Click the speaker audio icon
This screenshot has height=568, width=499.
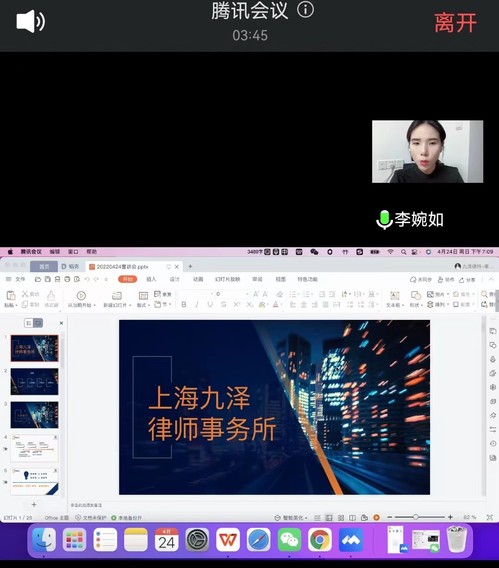(x=30, y=21)
